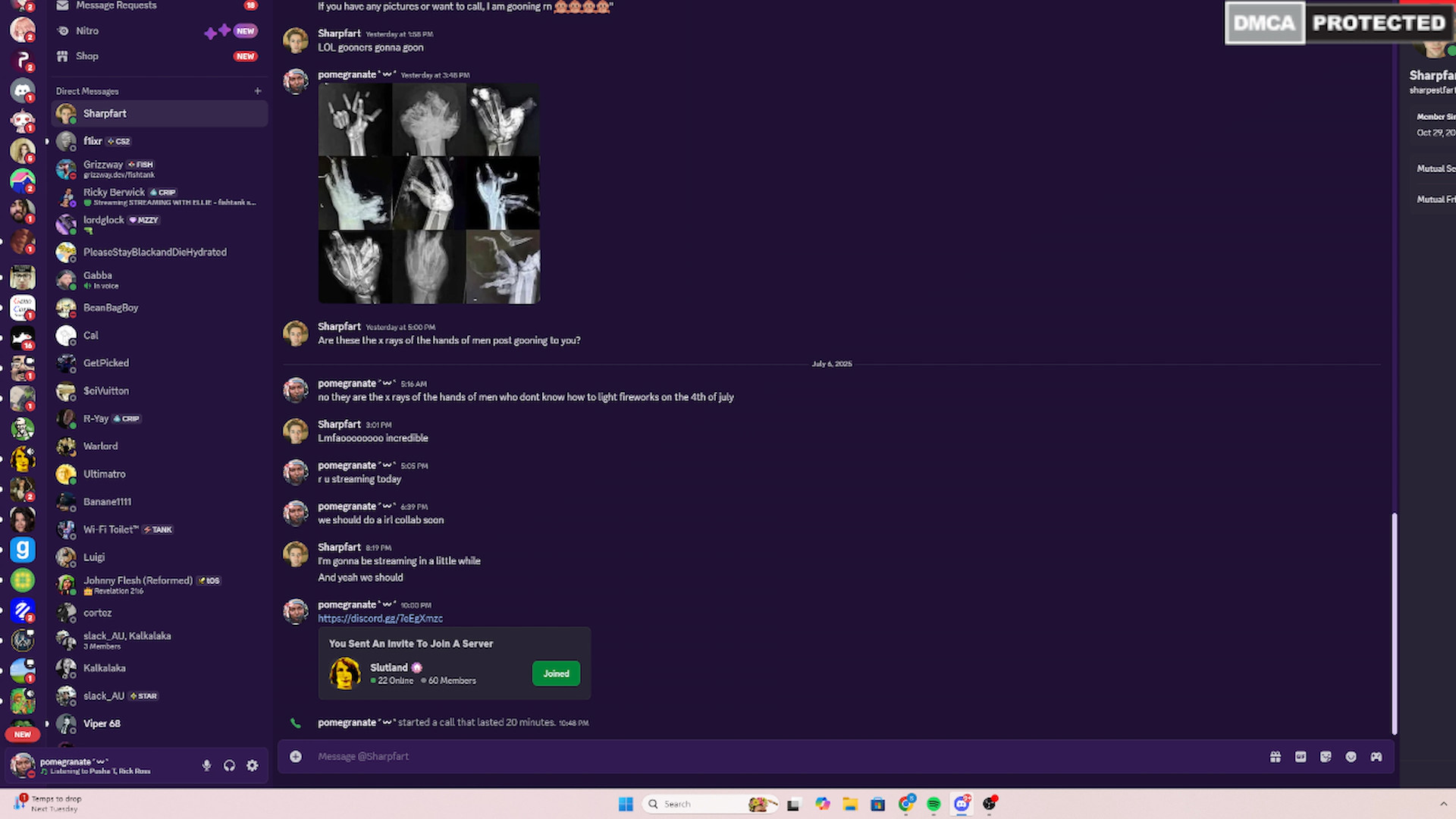Open the center x-ray image thumbnail
1456x819 pixels.
[429, 193]
